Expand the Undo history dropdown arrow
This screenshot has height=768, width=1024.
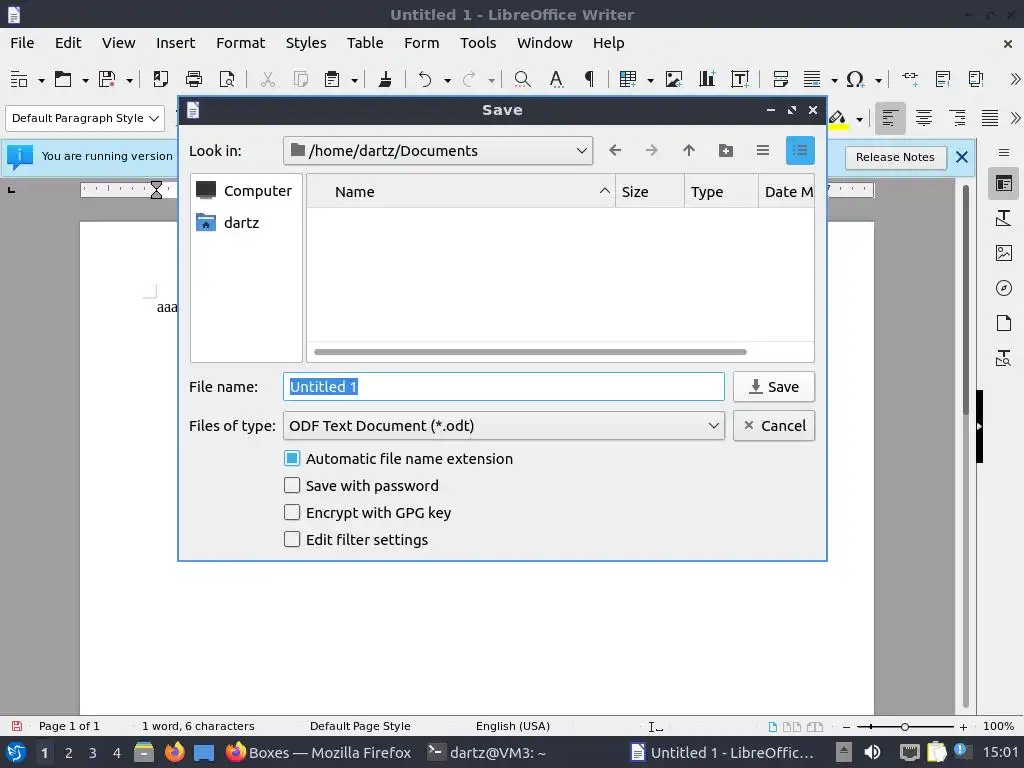pos(447,80)
